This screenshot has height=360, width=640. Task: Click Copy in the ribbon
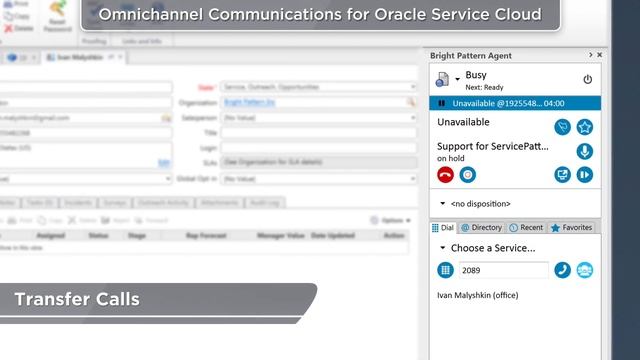[x=17, y=16]
